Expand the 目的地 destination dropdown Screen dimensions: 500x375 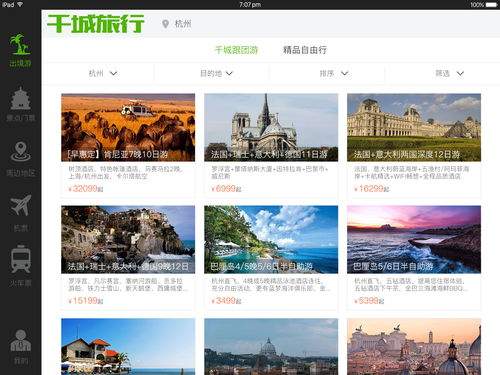click(216, 73)
